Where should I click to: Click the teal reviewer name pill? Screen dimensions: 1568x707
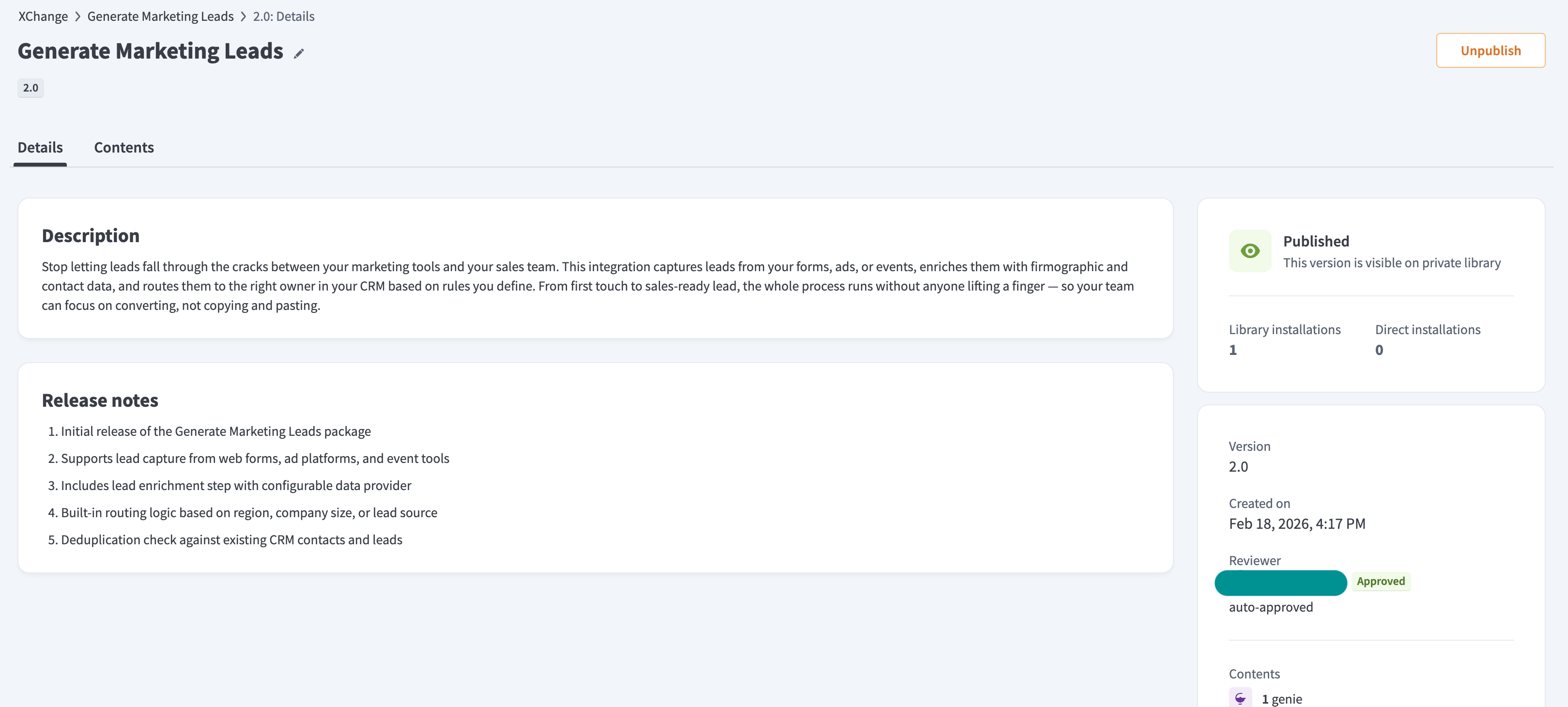click(x=1280, y=582)
